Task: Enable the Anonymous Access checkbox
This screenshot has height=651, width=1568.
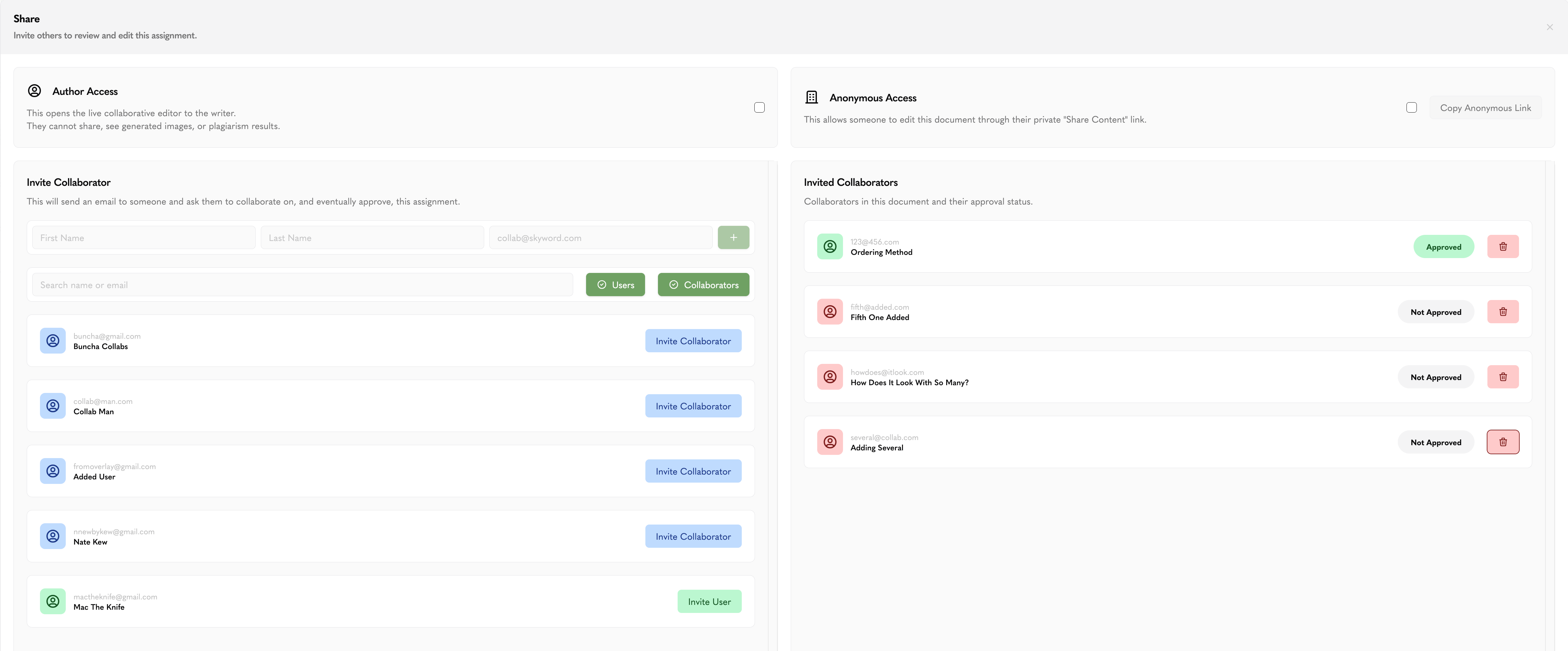Action: pos(1411,108)
